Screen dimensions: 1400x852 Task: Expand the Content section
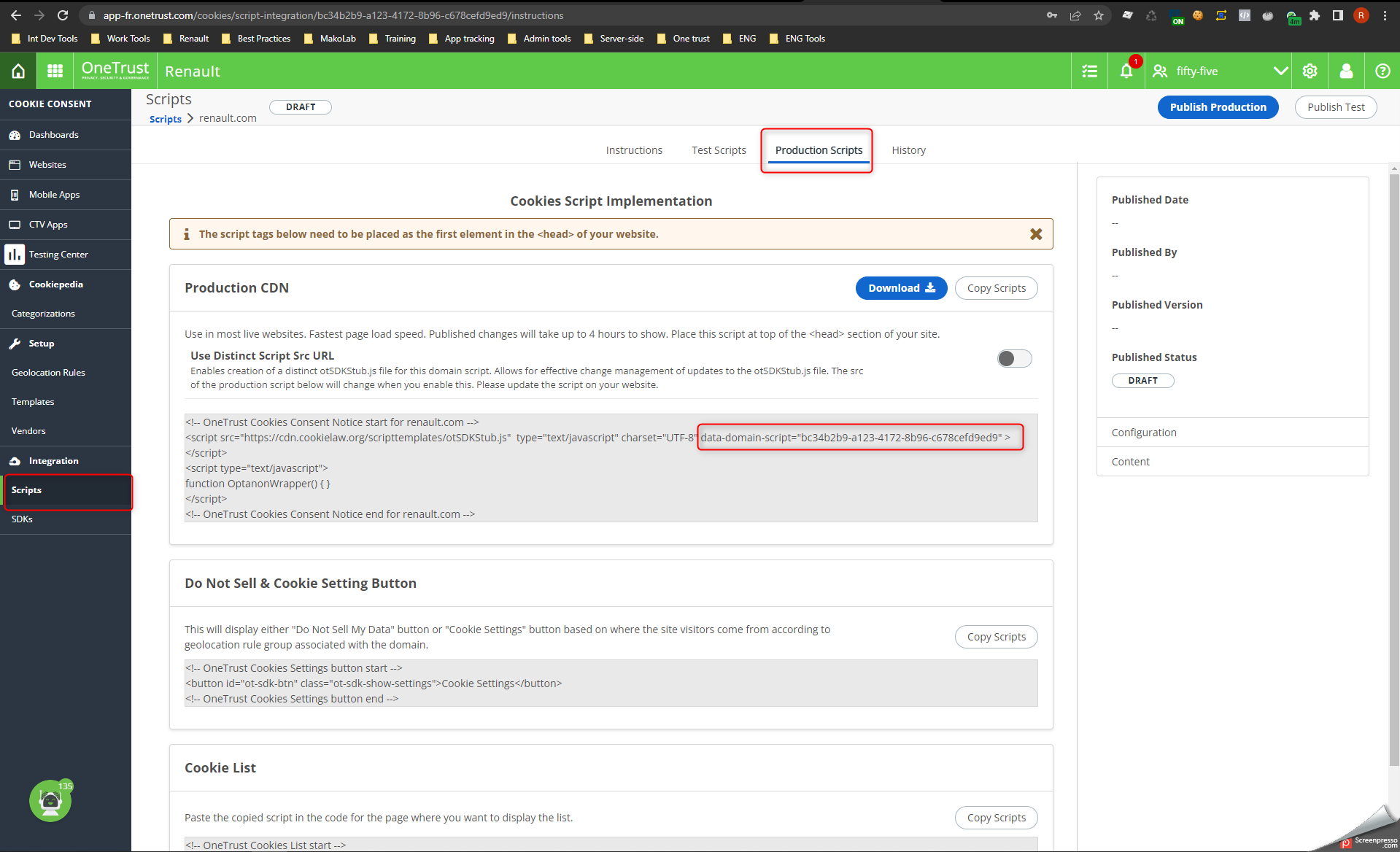pos(1232,462)
